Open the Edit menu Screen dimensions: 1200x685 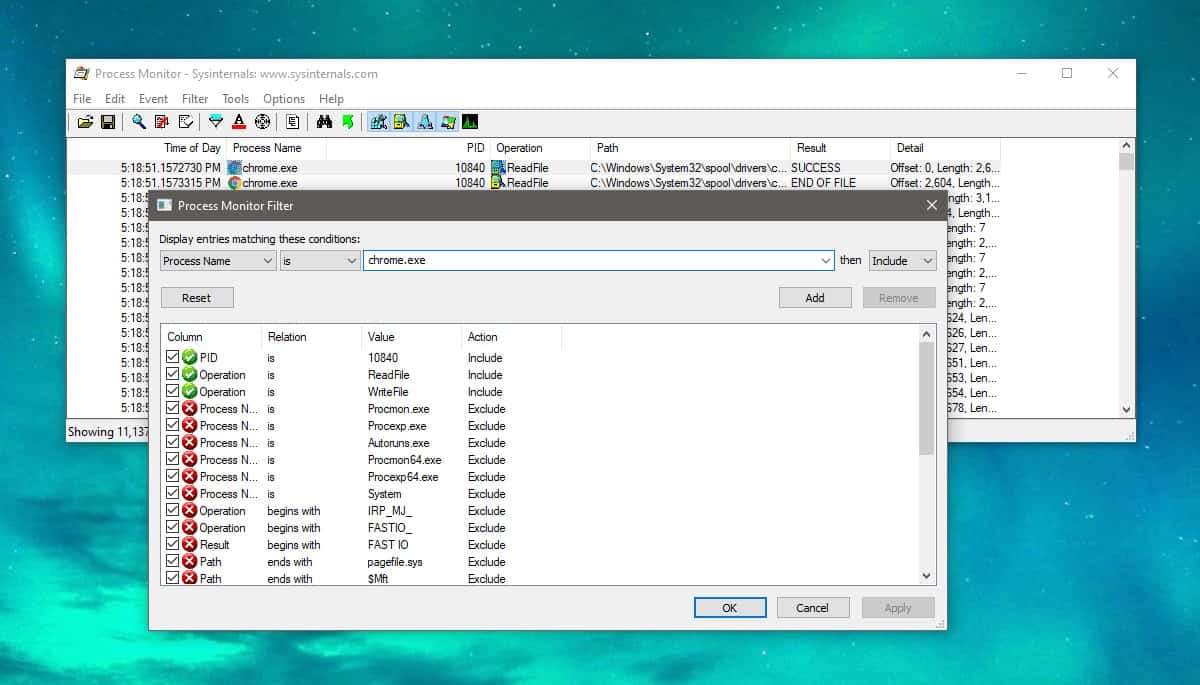[x=115, y=98]
